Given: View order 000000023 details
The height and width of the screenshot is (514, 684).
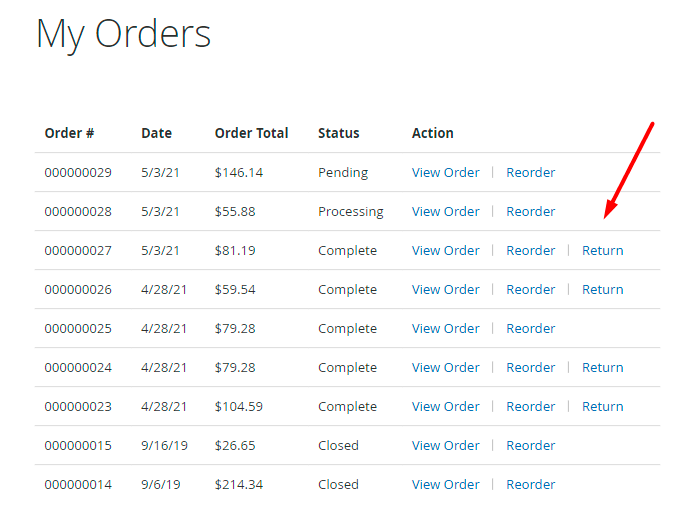Looking at the screenshot, I should point(445,406).
